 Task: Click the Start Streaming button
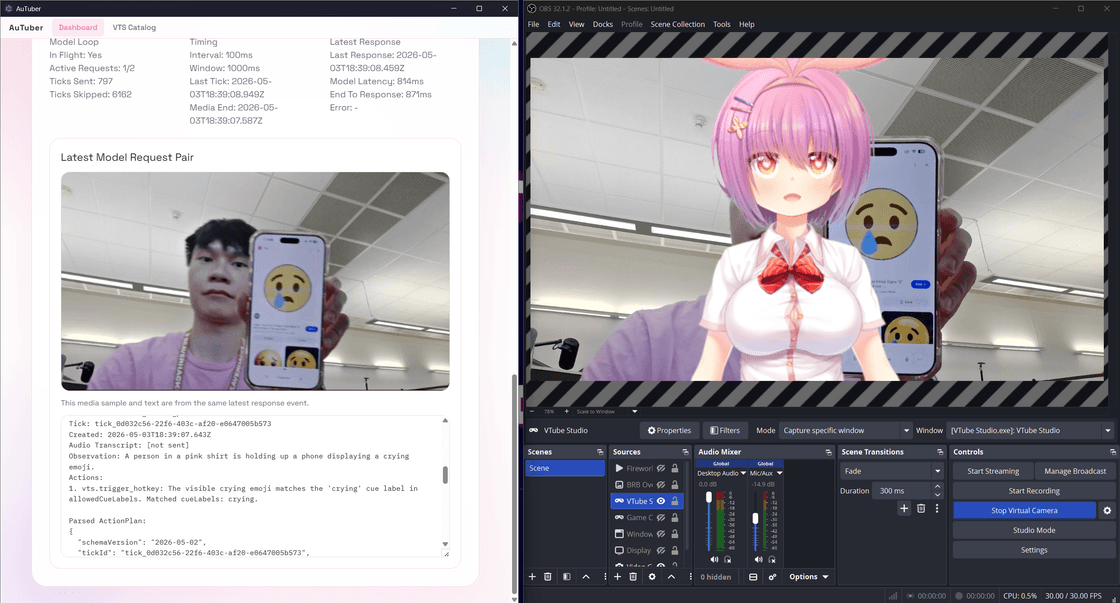[x=993, y=471]
